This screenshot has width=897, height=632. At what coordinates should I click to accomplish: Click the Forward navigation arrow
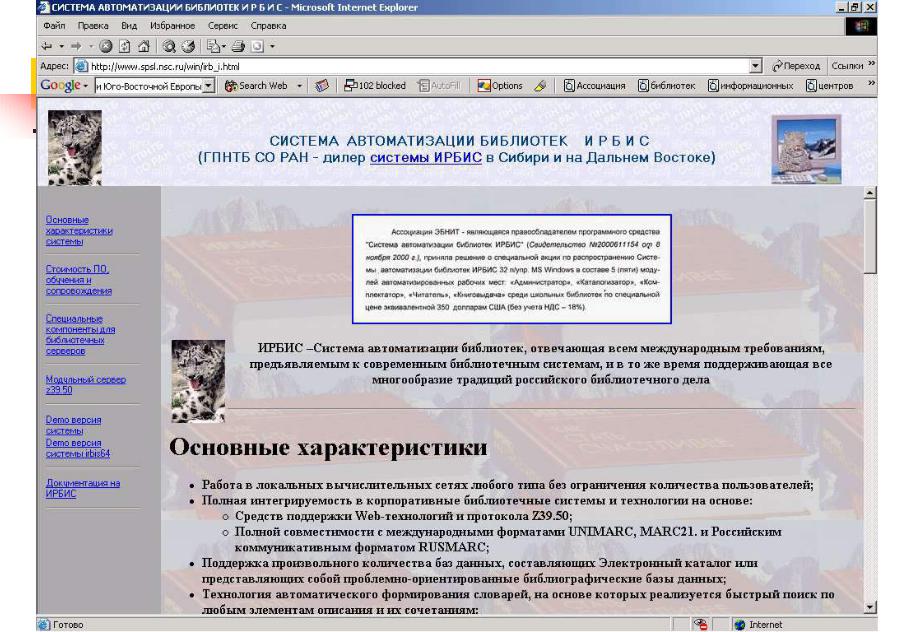(76, 46)
